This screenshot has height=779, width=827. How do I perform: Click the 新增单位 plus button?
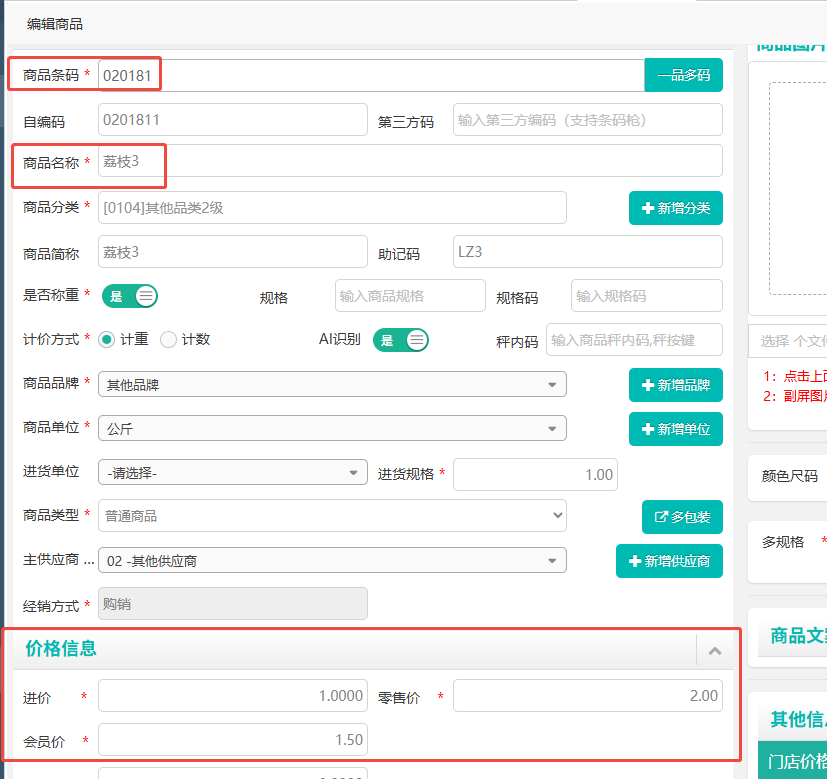(x=675, y=429)
